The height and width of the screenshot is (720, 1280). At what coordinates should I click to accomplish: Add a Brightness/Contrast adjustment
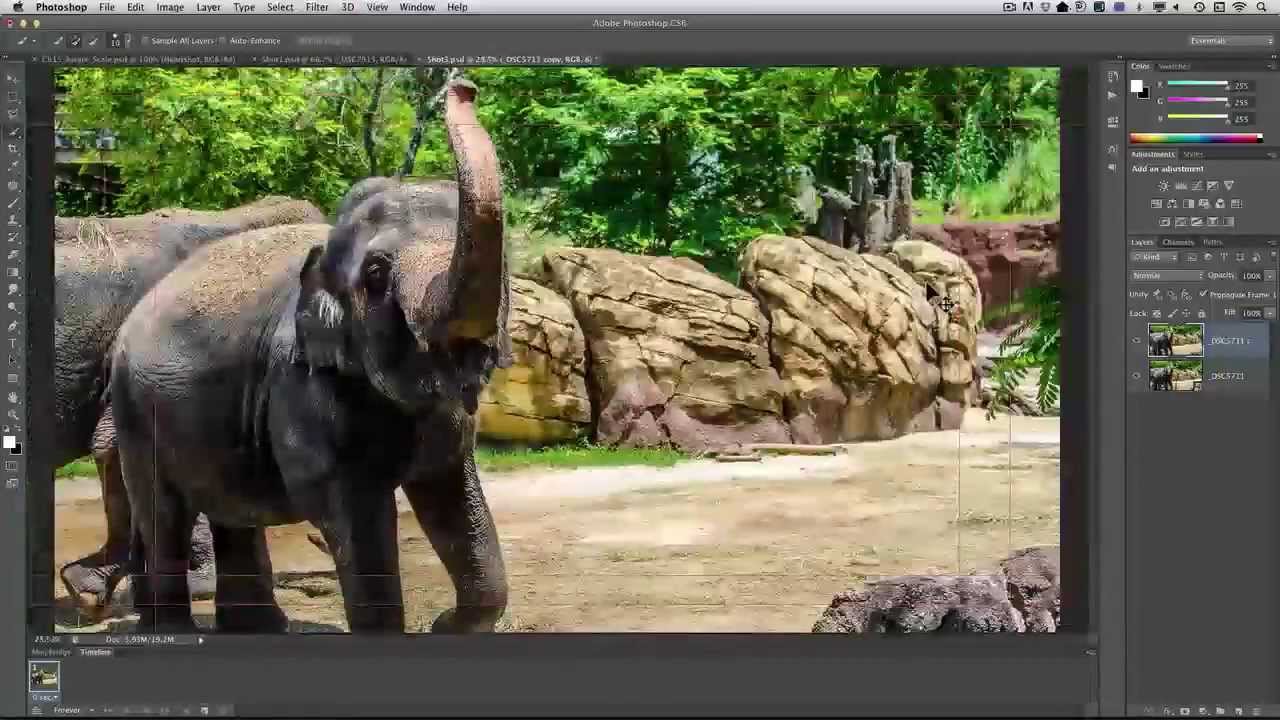[1164, 186]
